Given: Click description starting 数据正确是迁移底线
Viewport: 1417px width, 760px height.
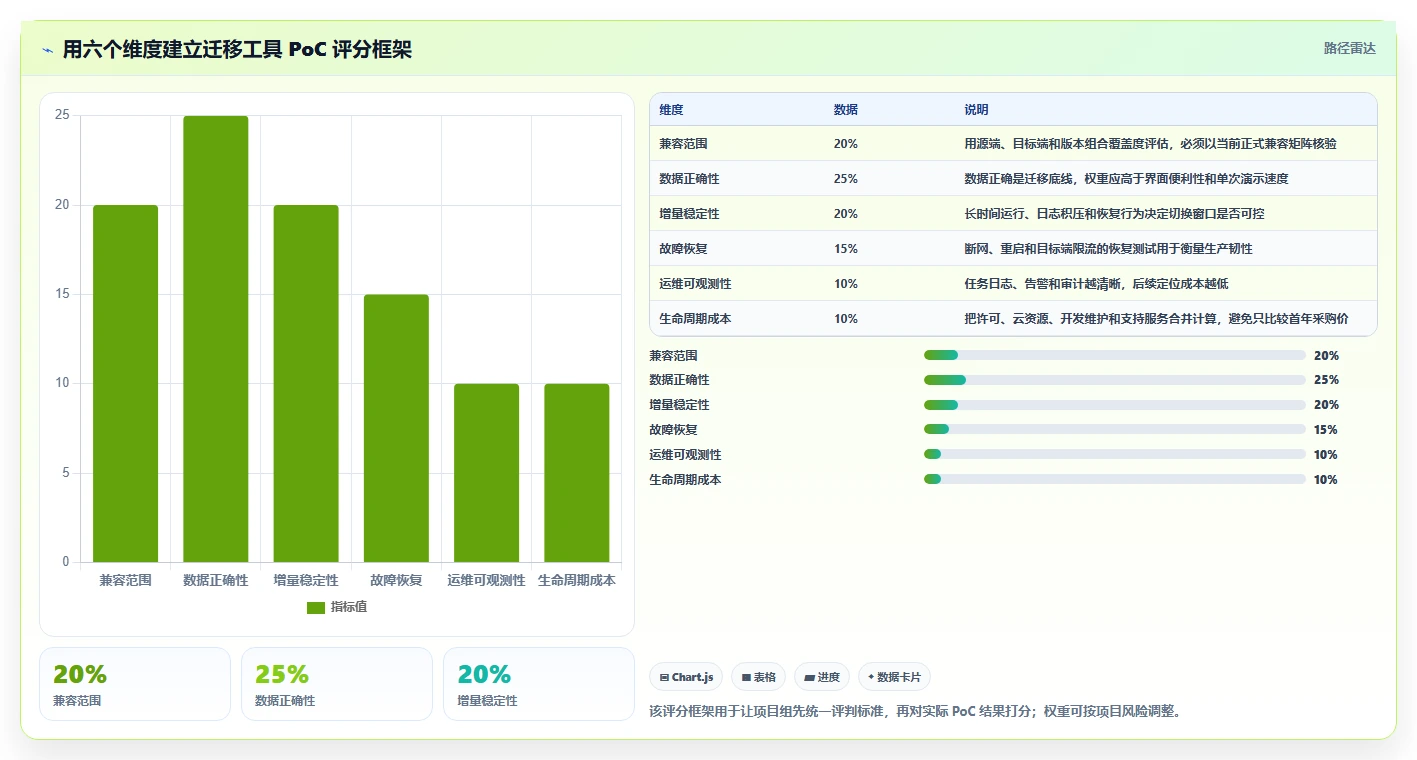Looking at the screenshot, I should (1126, 179).
